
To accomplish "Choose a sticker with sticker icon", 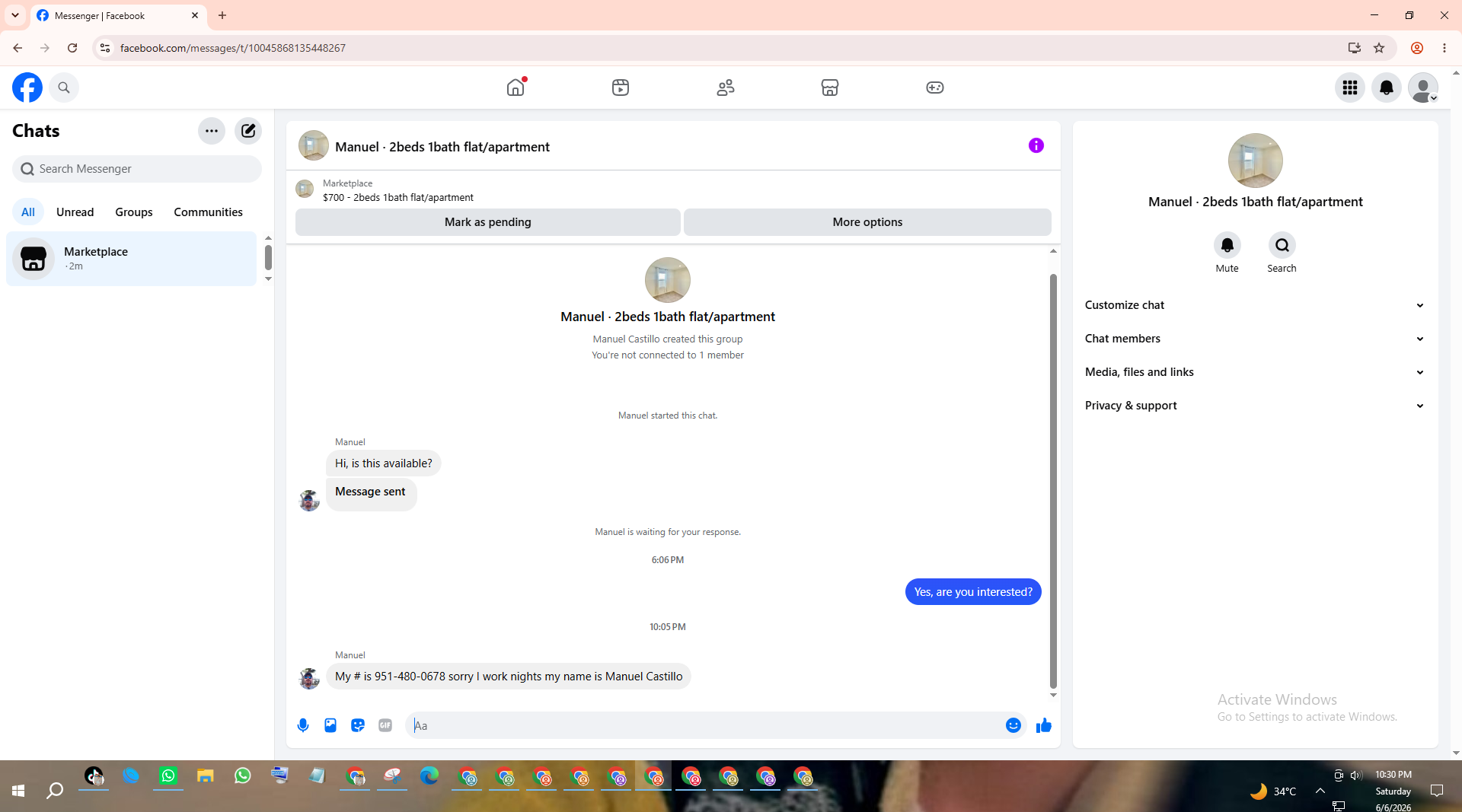I will pos(358,725).
